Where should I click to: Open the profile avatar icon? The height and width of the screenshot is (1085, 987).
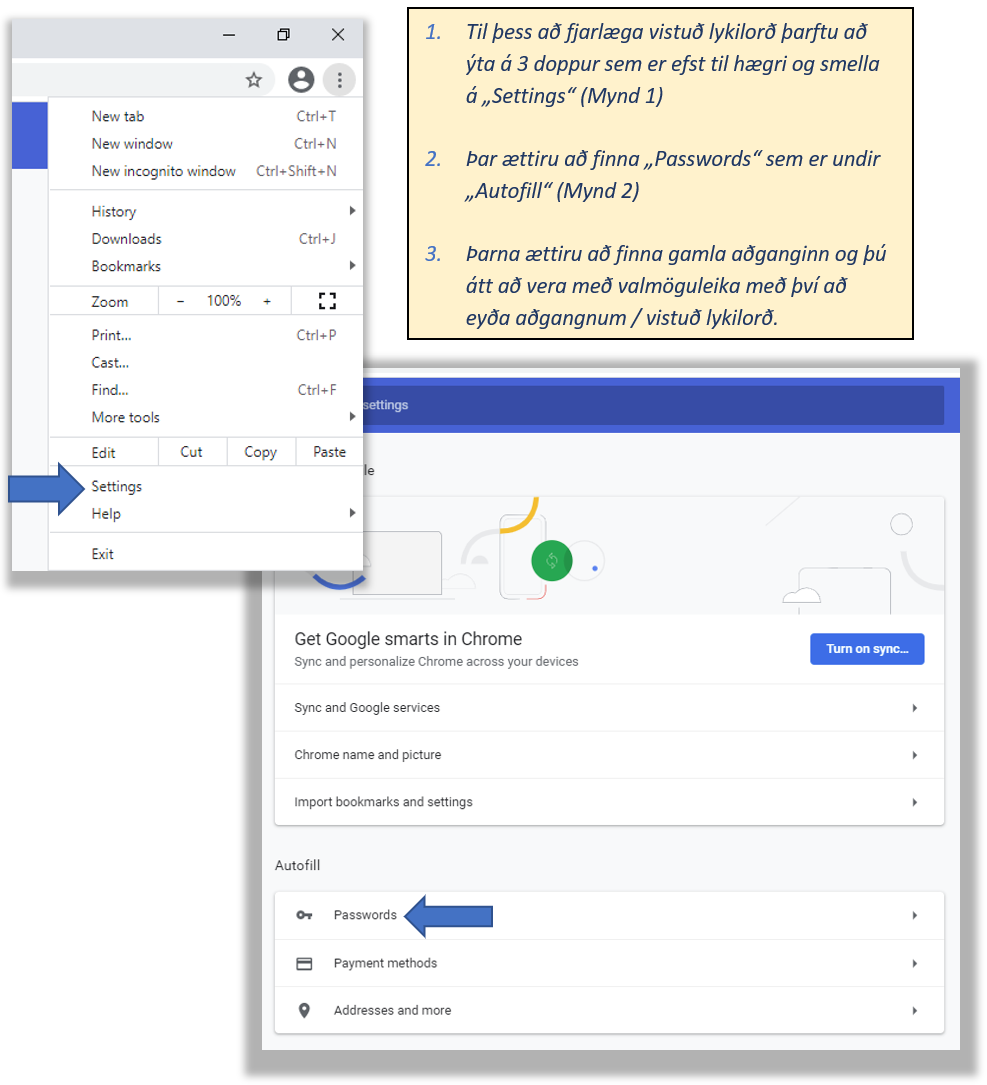(300, 80)
